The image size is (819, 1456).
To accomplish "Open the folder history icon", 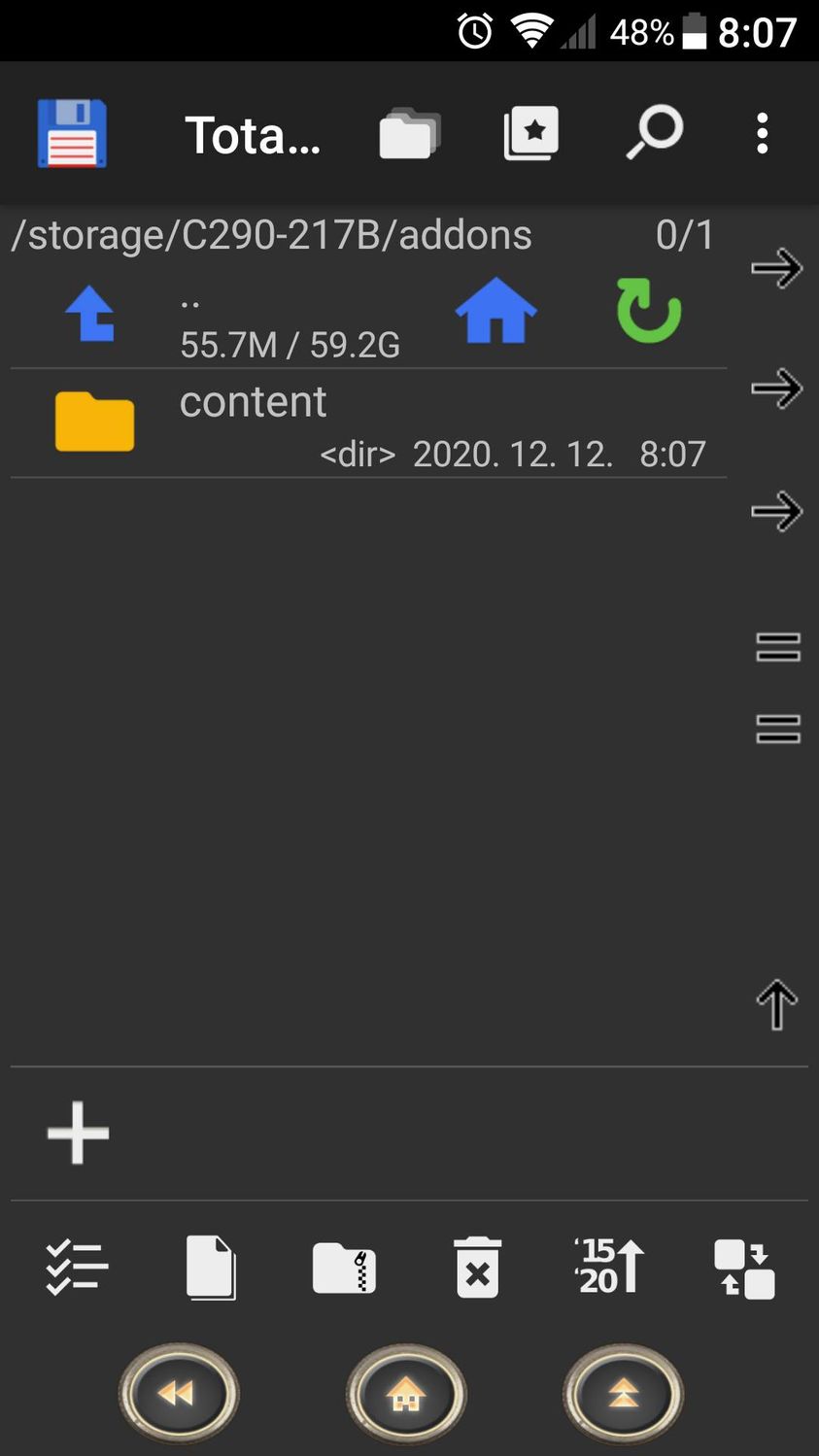I will 409,133.
